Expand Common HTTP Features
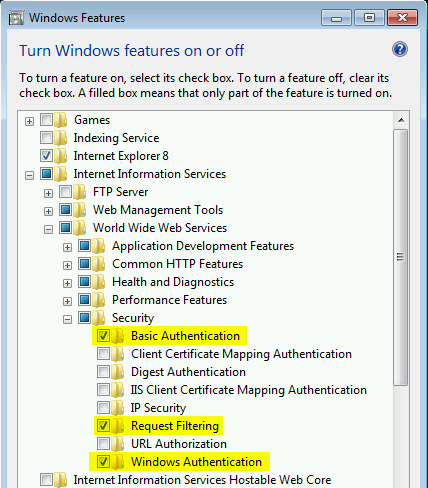The height and width of the screenshot is (488, 428). 67,265
